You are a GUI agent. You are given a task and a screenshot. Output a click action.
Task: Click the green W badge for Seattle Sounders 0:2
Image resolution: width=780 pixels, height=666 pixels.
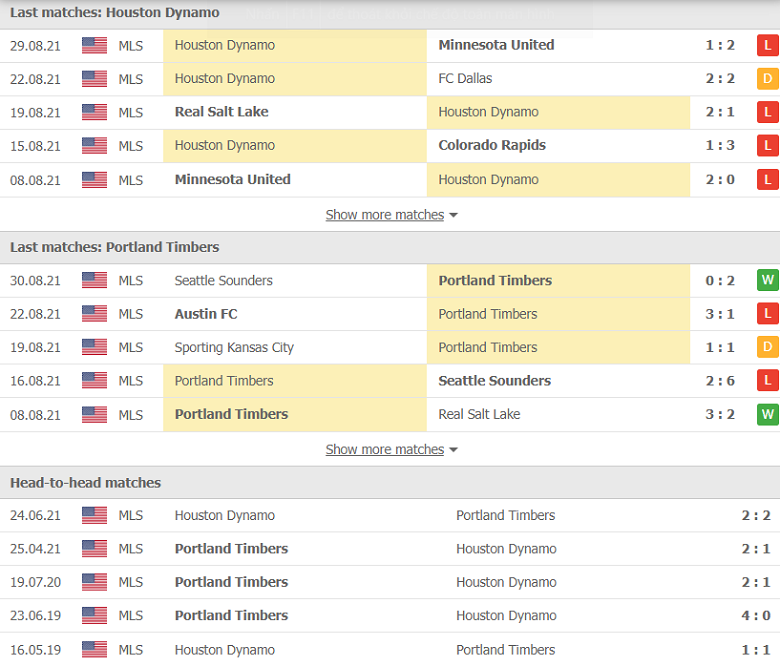[767, 281]
